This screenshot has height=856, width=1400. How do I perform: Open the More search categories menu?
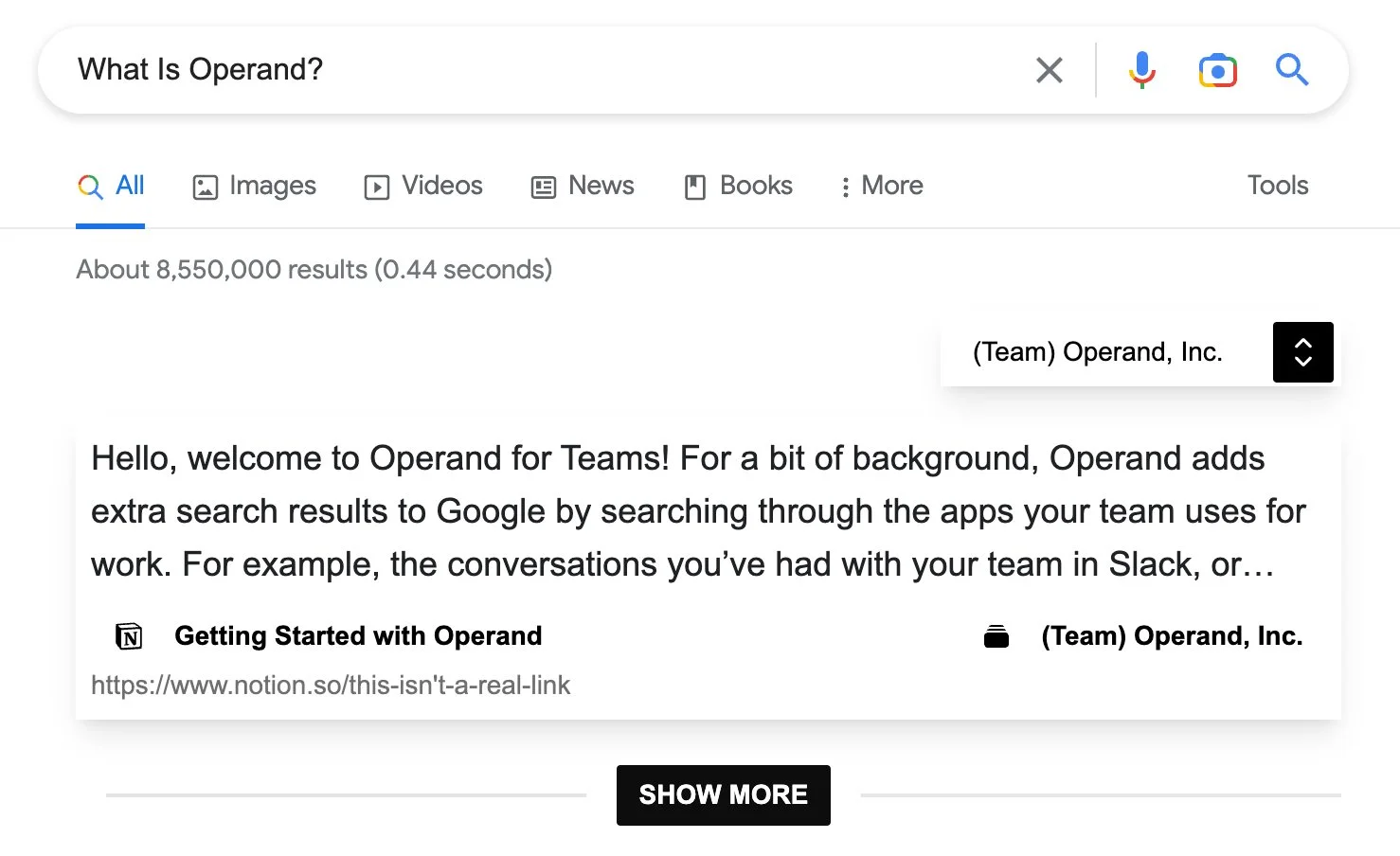(x=881, y=186)
